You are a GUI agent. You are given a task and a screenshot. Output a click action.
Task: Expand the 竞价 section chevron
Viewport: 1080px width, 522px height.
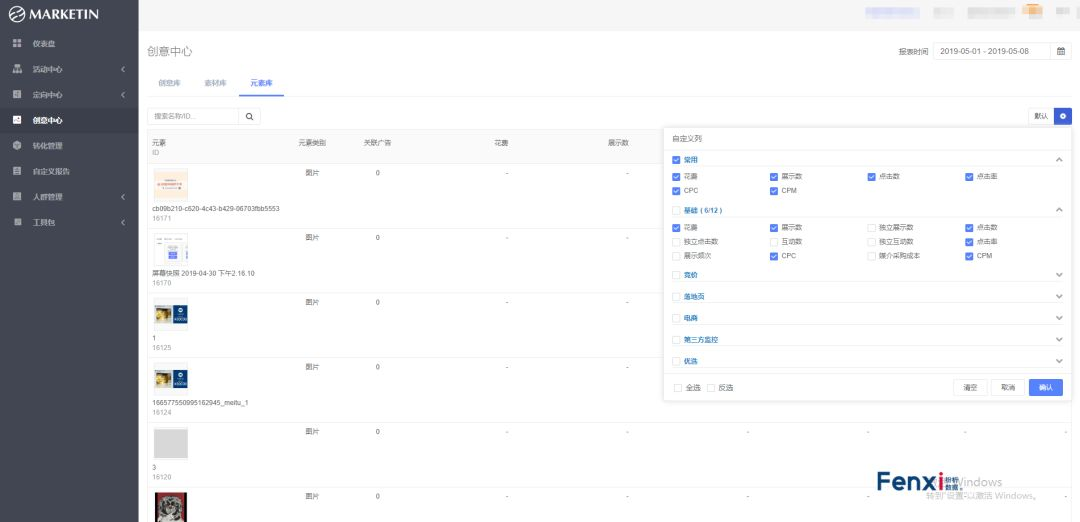[1059, 275]
